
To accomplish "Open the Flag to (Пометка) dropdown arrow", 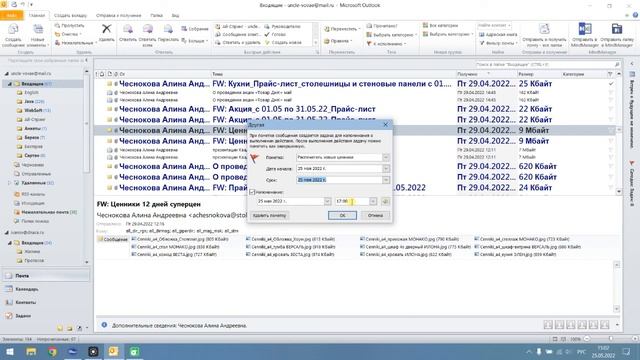I will pyautogui.click(x=386, y=157).
